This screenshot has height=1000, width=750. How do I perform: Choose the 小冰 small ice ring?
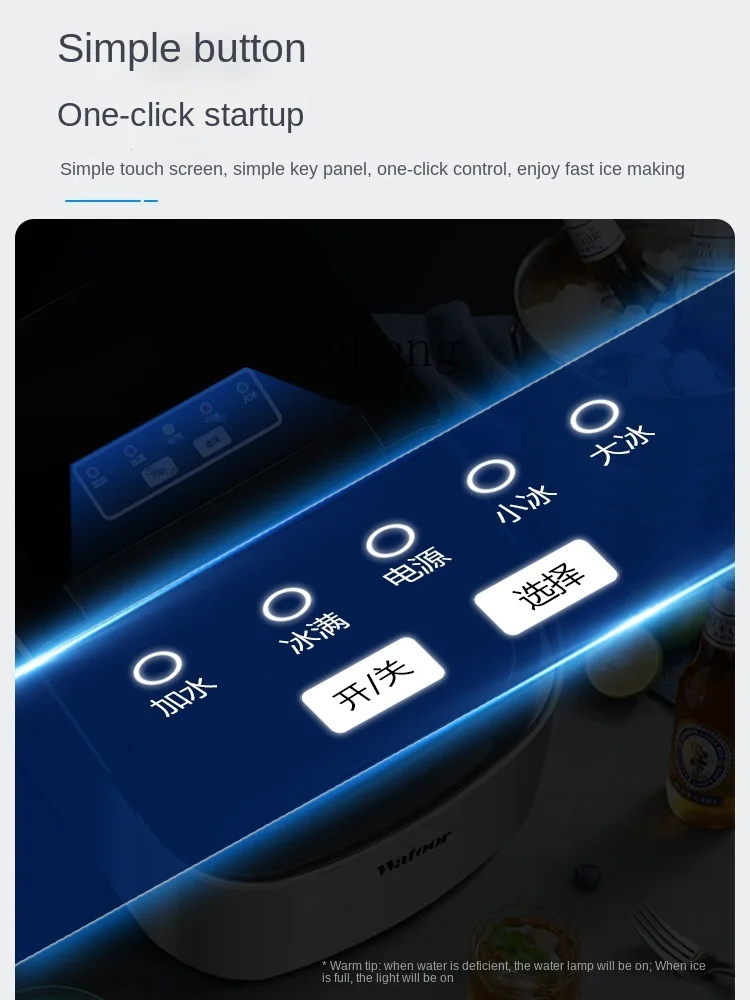pyautogui.click(x=491, y=476)
